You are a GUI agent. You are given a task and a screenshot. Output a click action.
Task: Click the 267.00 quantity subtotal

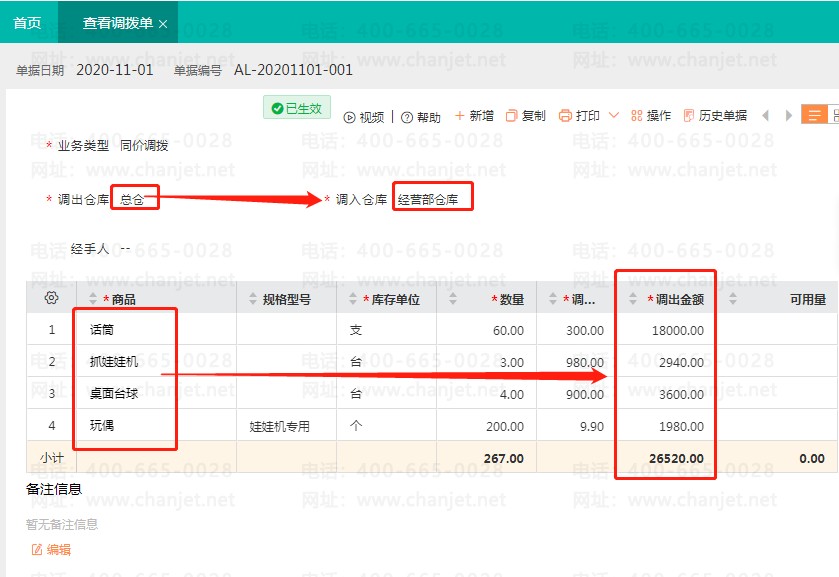click(x=504, y=459)
